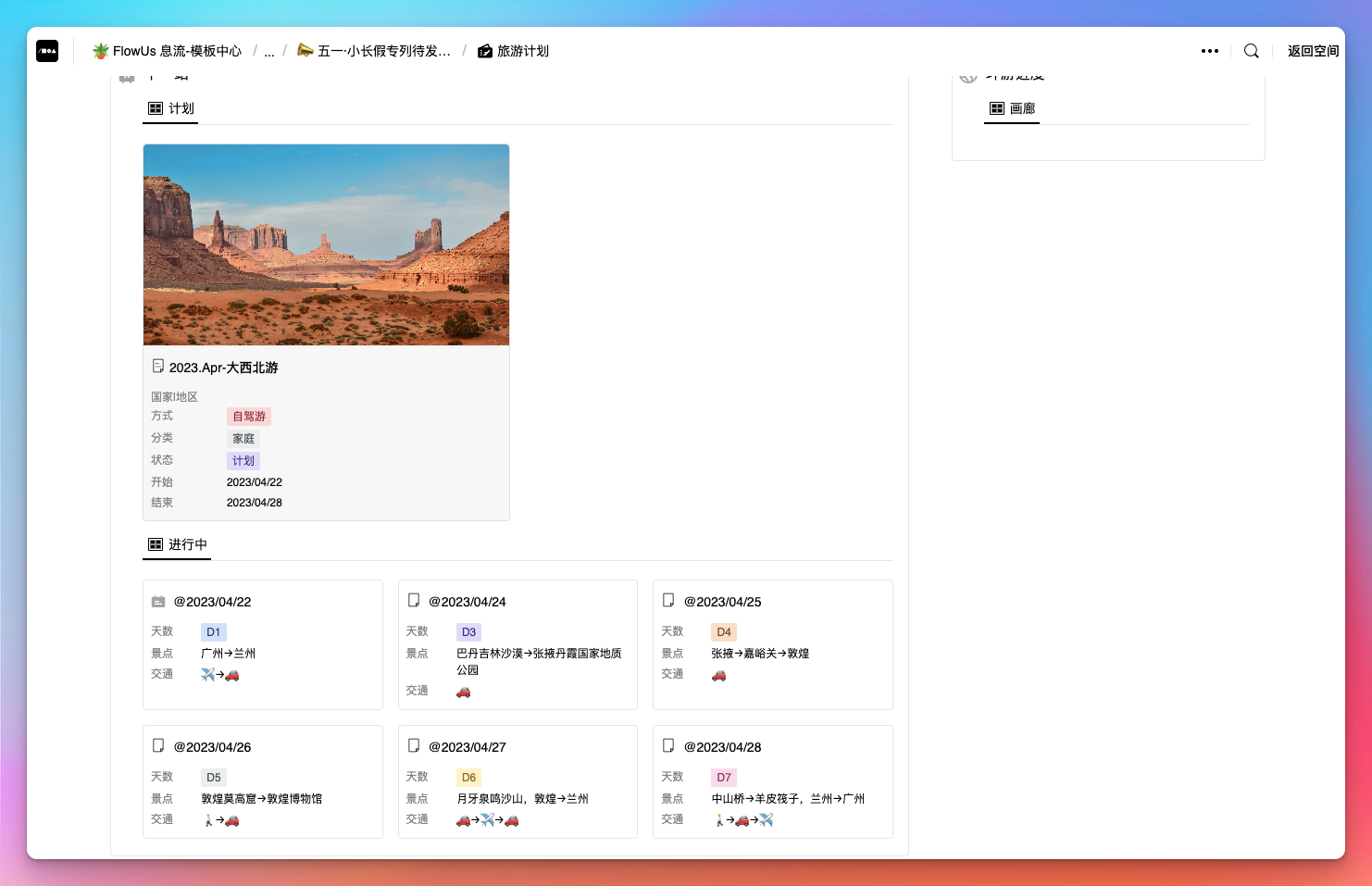1372x886 pixels.
Task: Click 张掖→嘉峪关→敦煌 text
Action: pos(760,654)
